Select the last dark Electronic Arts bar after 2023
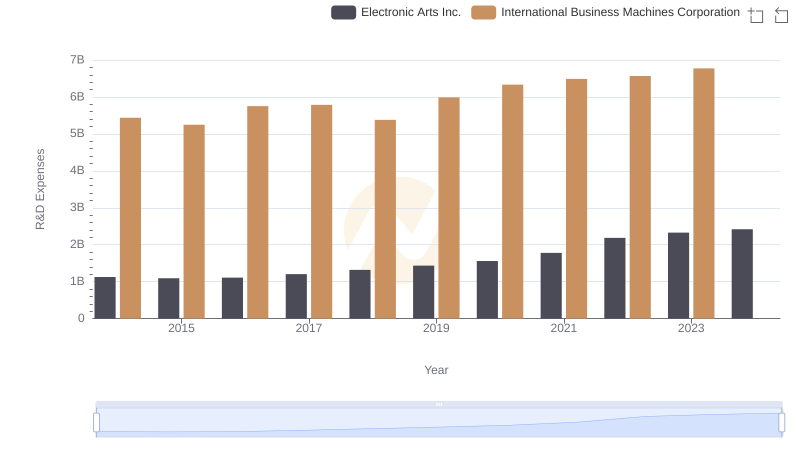The height and width of the screenshot is (461, 800). click(742, 274)
